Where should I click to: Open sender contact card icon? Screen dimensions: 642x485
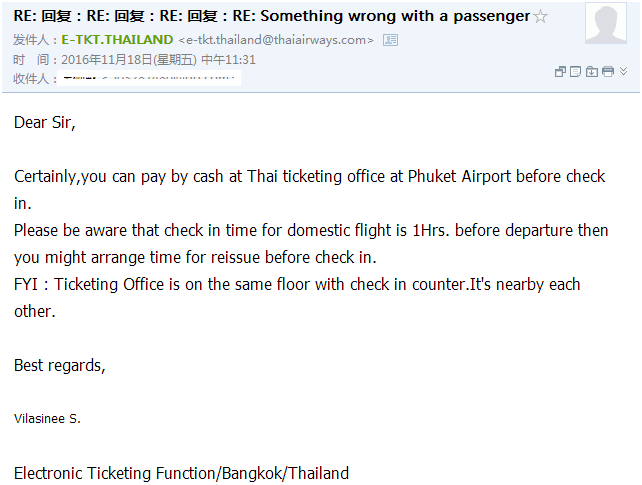390,40
